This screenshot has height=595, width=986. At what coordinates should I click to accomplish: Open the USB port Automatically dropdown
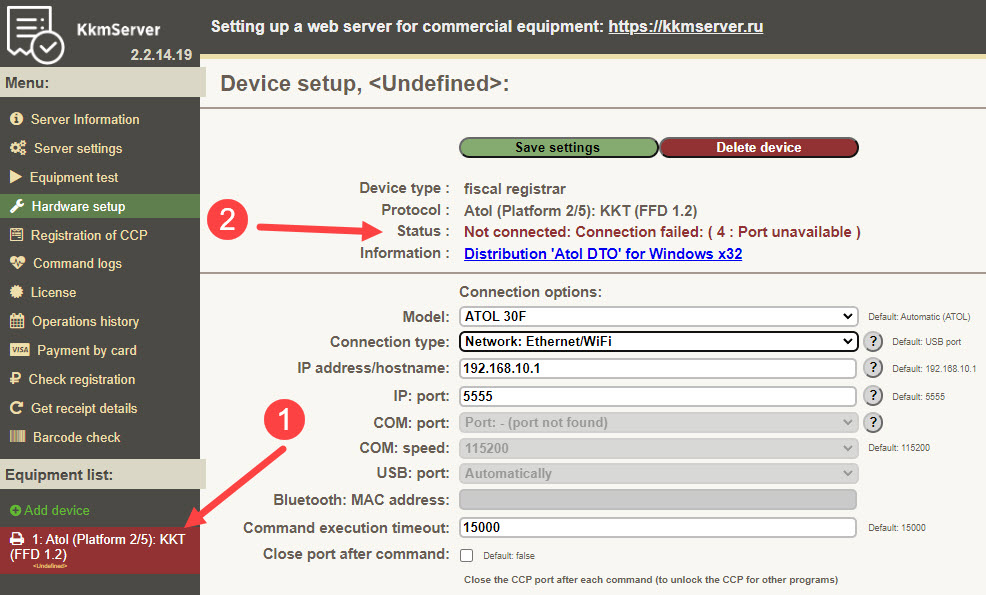pos(658,474)
